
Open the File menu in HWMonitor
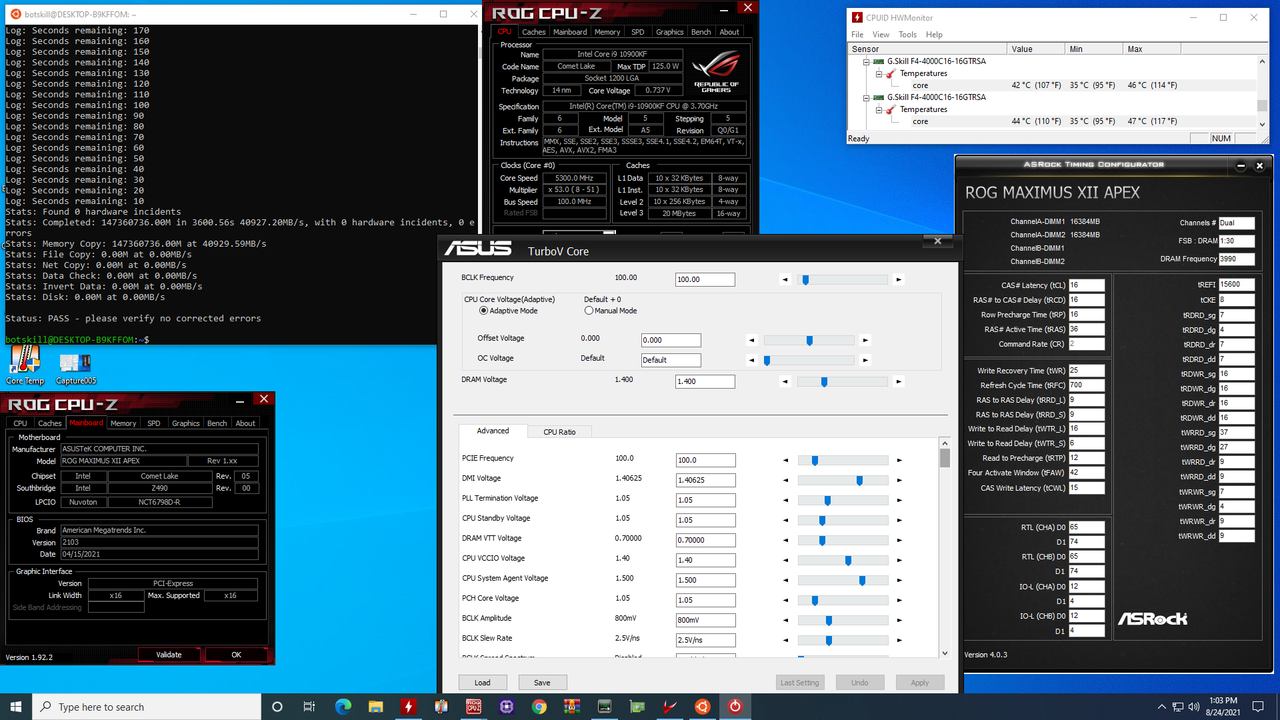857,34
